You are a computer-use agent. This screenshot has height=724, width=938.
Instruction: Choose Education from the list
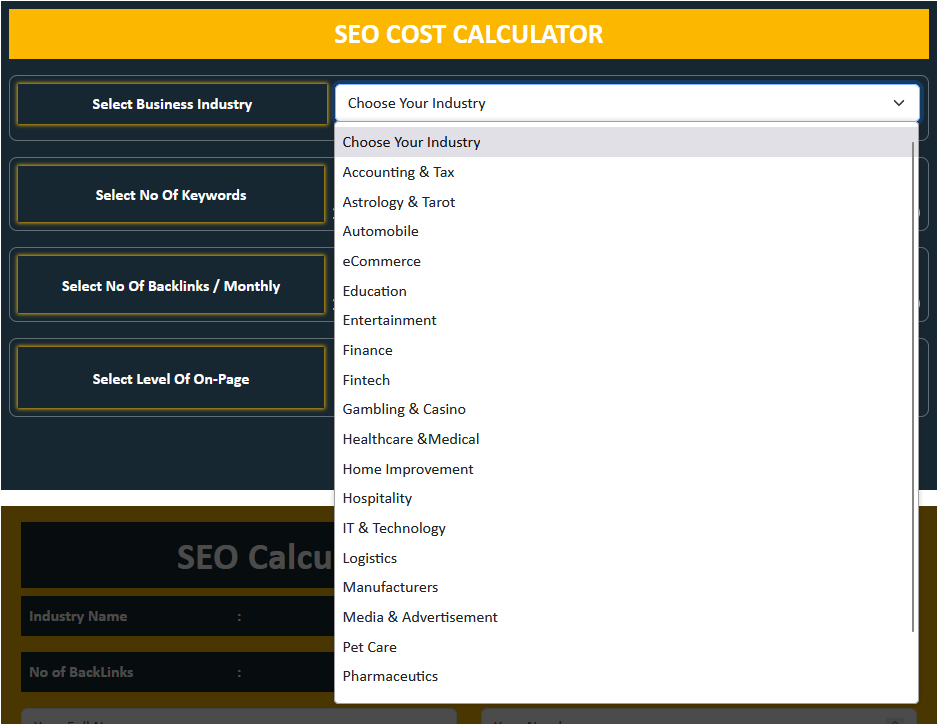tap(374, 291)
